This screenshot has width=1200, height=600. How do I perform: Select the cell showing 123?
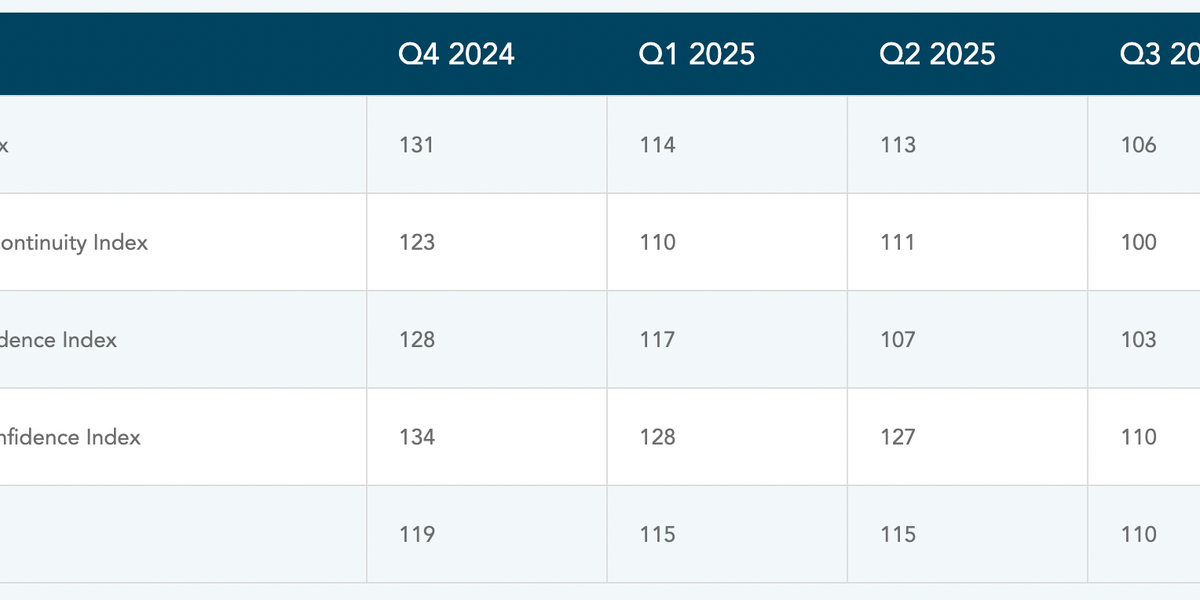pyautogui.click(x=417, y=242)
